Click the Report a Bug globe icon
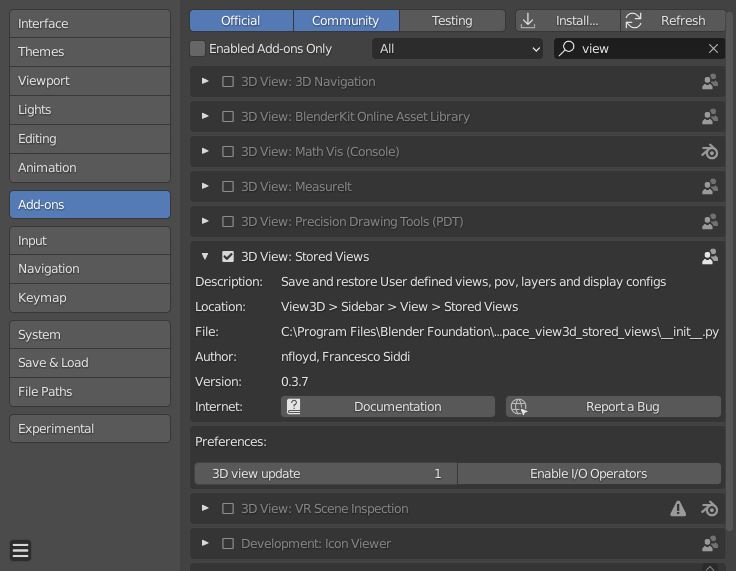 (519, 407)
